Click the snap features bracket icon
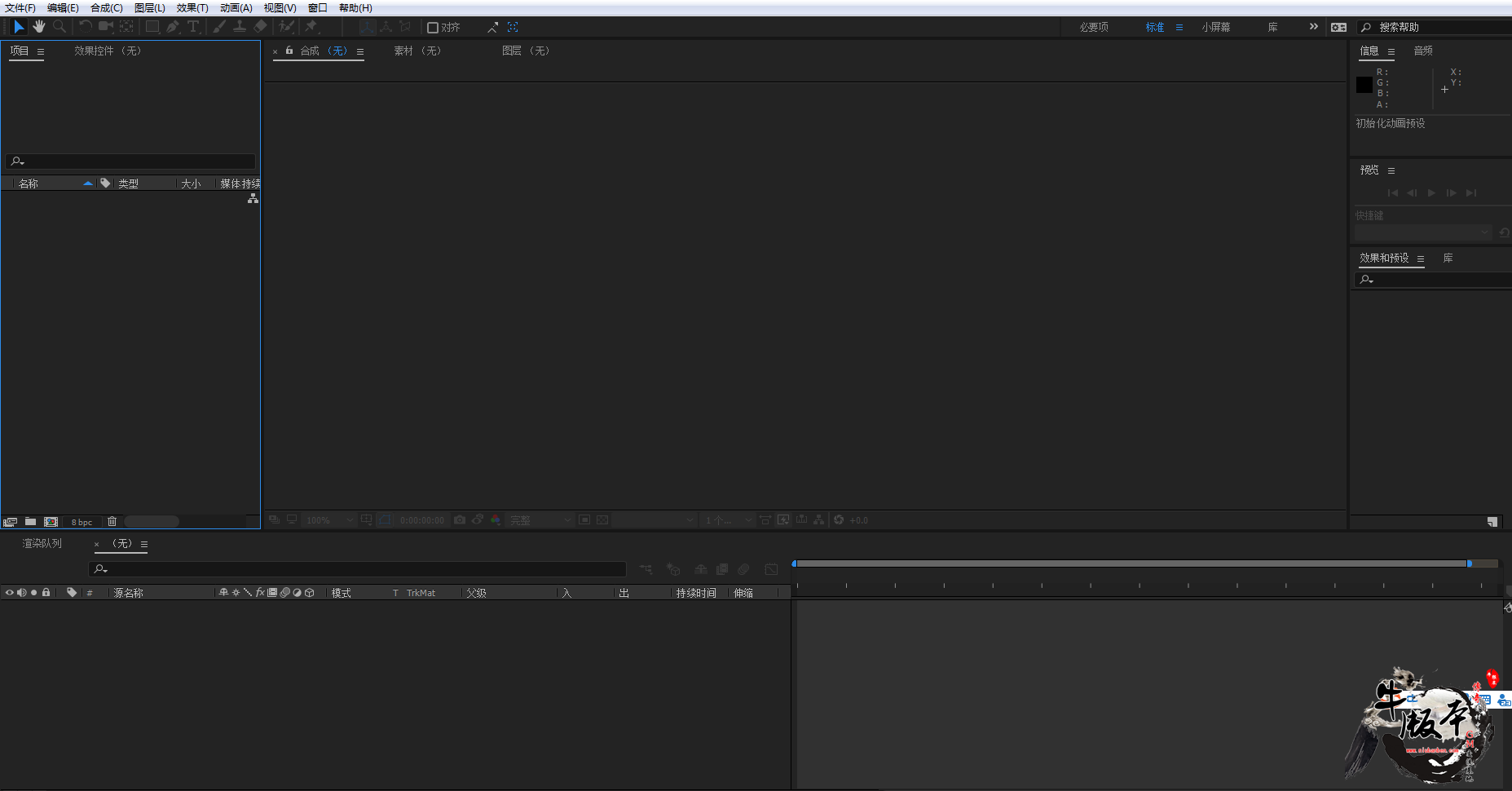 point(513,27)
